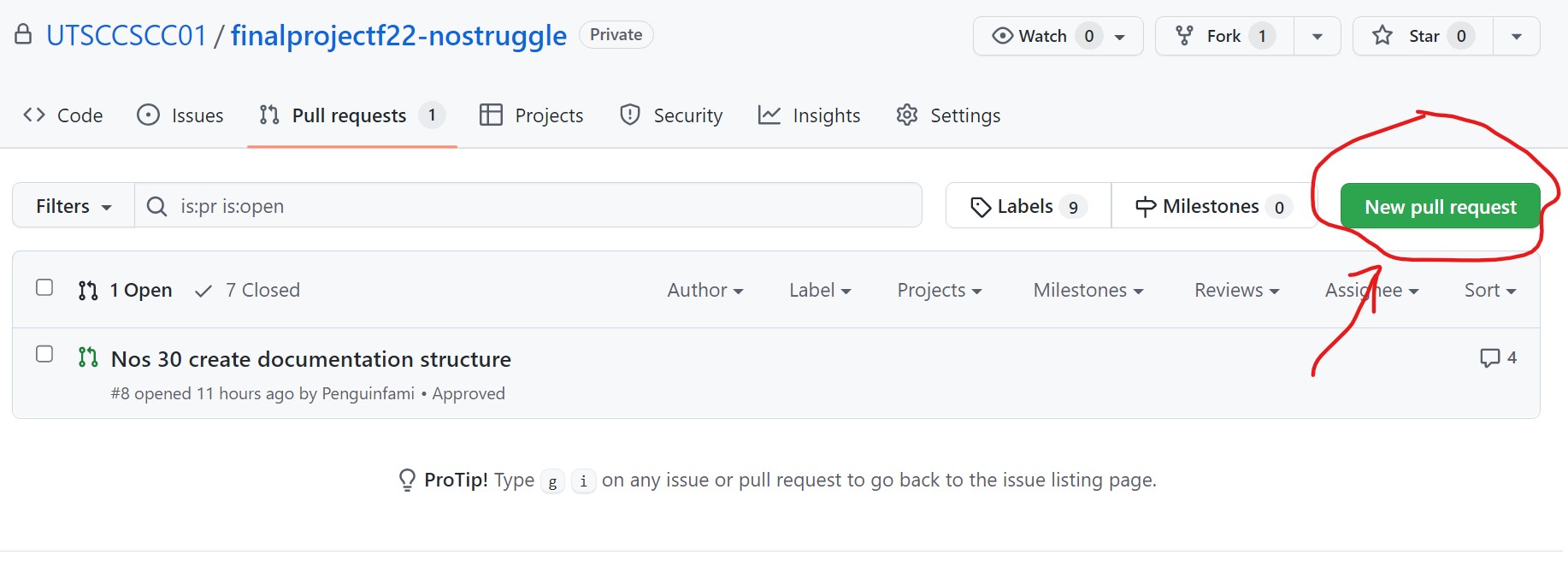
Task: Click the search magnifier icon in filter bar
Action: coord(156,207)
